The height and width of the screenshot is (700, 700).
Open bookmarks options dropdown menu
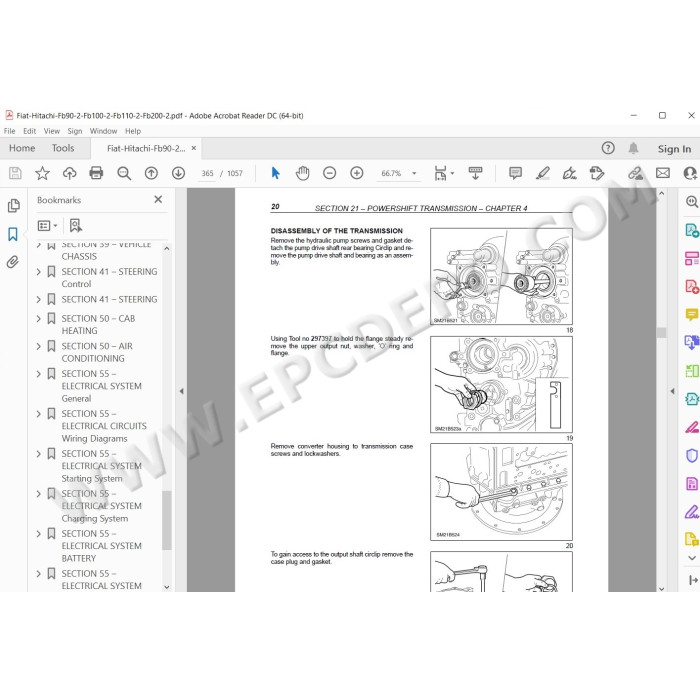pyautogui.click(x=48, y=225)
